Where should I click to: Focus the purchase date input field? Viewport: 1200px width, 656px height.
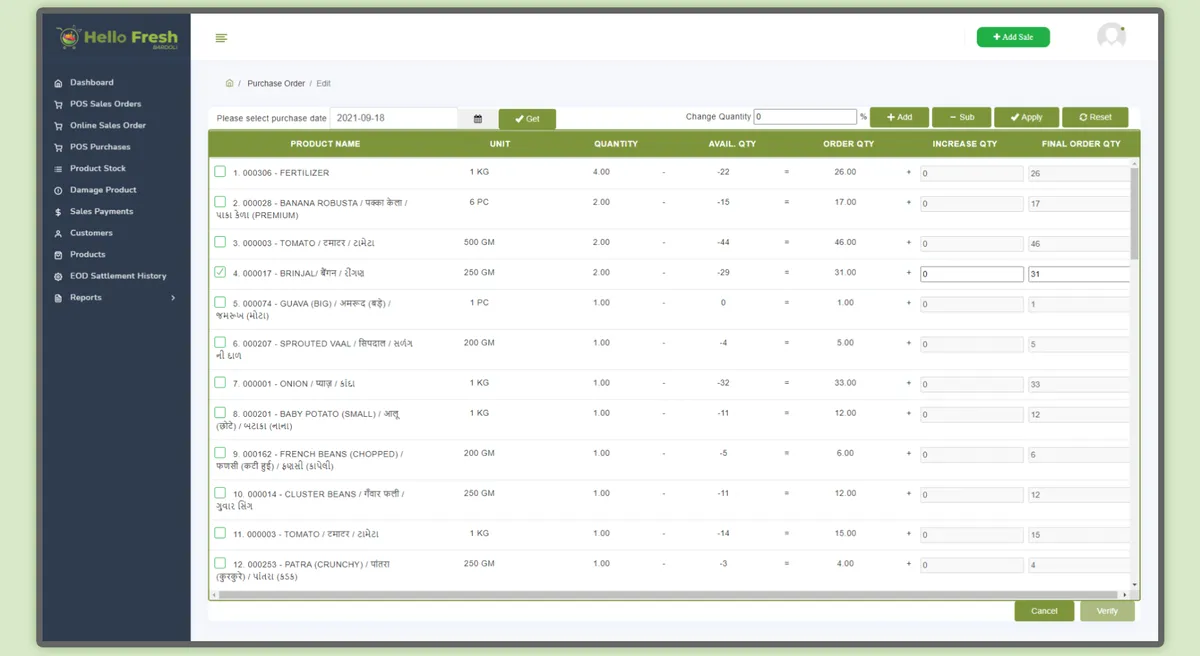394,118
